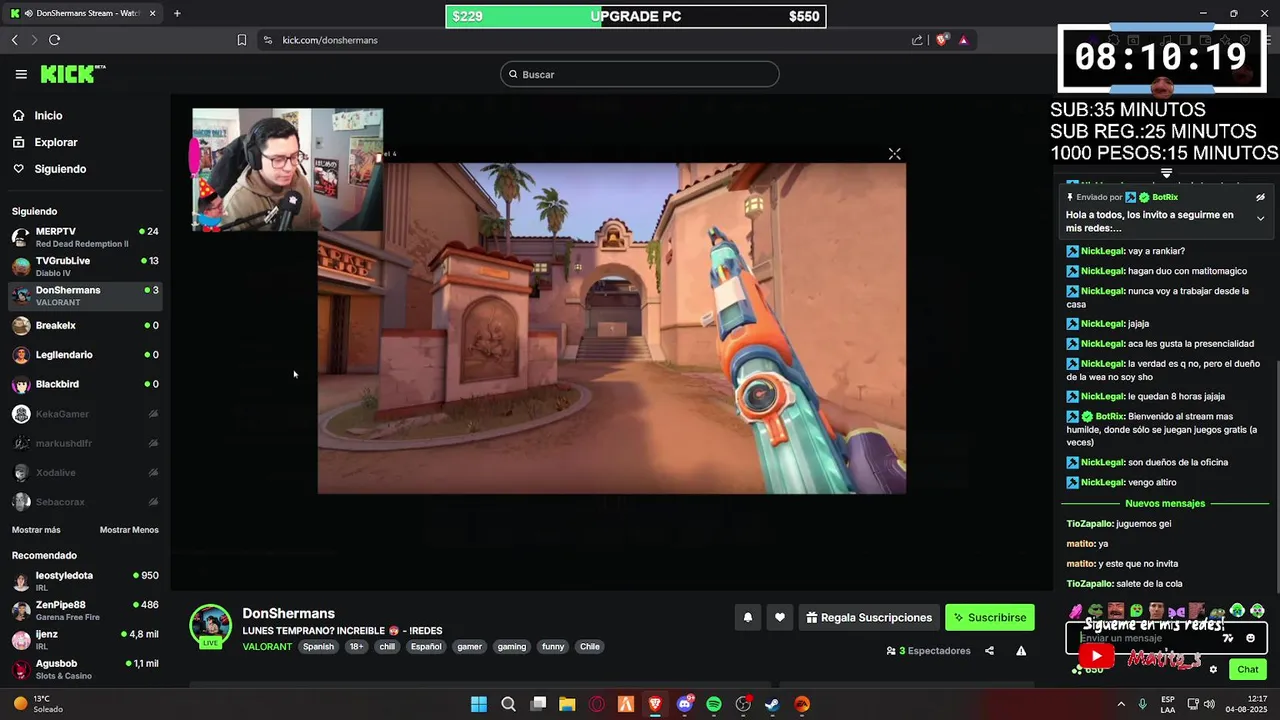Open Blackbird channel in following list
The height and width of the screenshot is (720, 1280).
[x=85, y=384]
